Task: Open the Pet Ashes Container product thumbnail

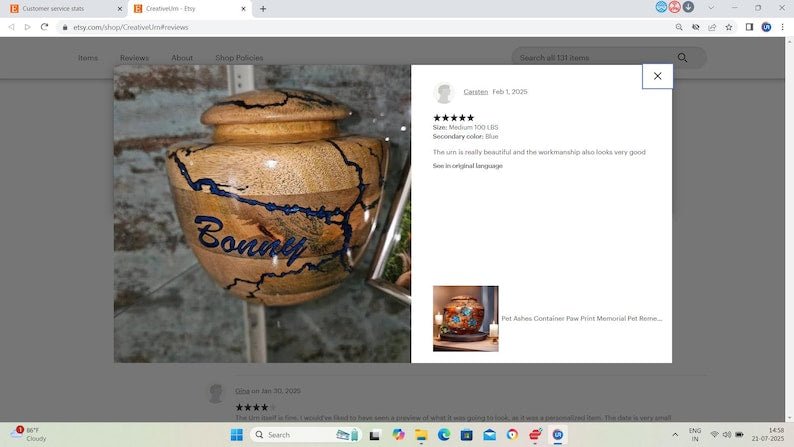Action: (465, 318)
